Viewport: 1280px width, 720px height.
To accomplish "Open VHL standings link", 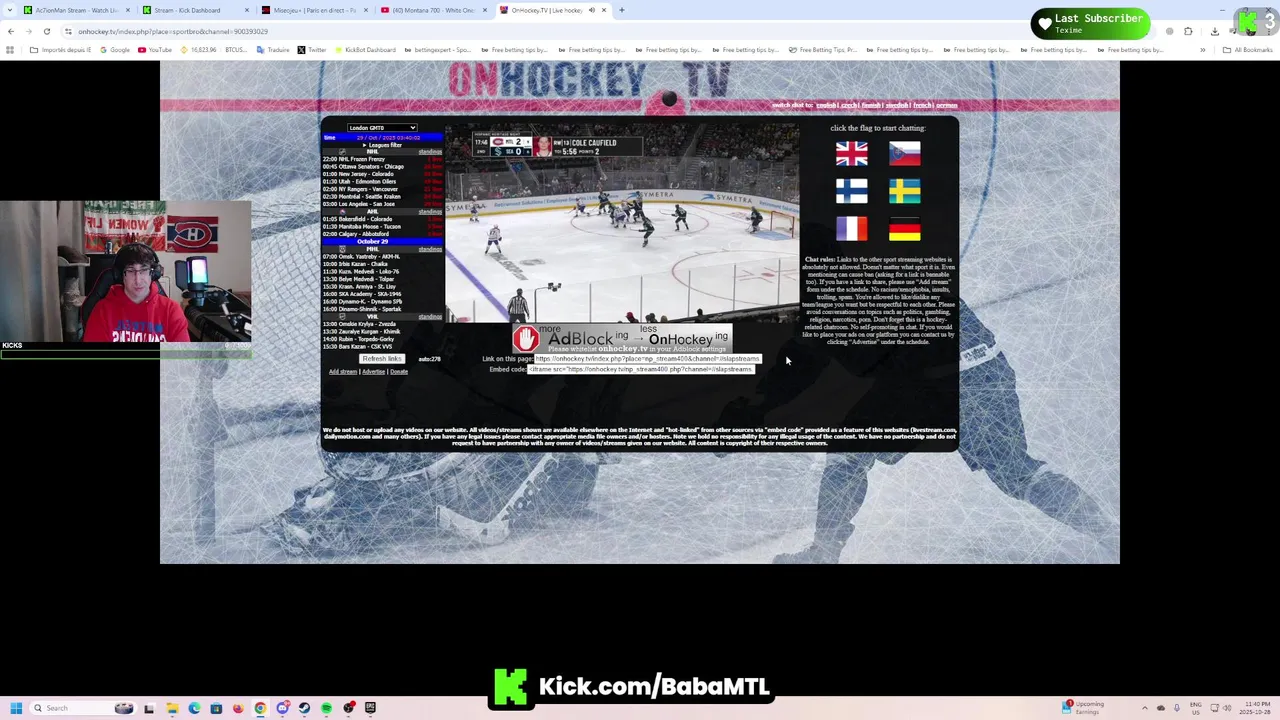I will (430, 317).
